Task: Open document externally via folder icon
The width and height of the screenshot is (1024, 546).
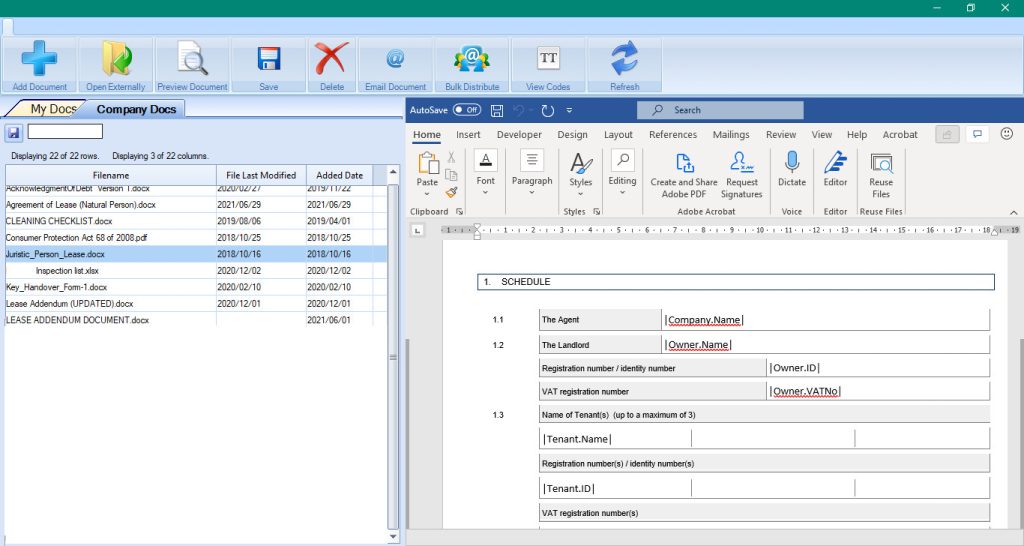Action: 116,60
